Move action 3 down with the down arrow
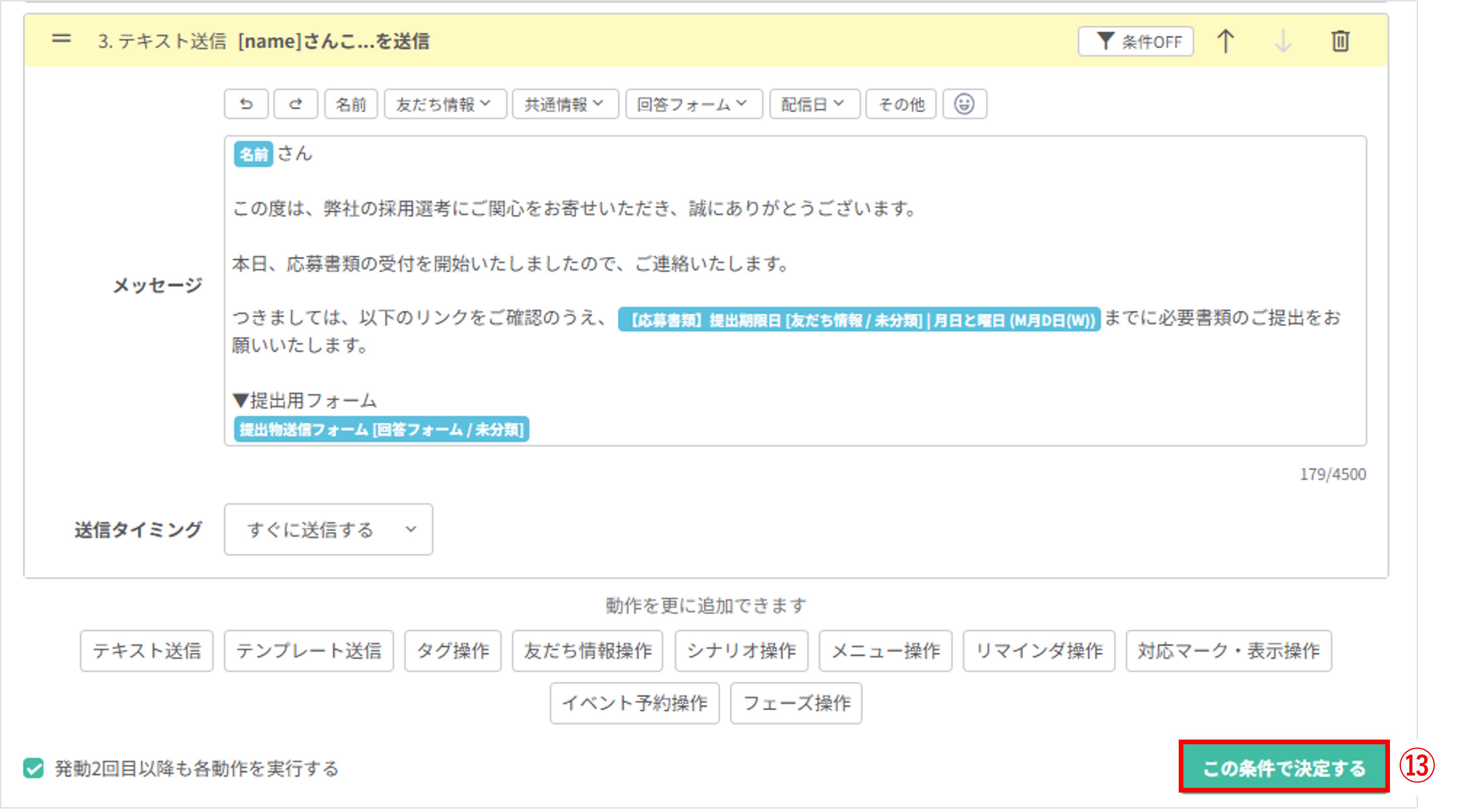 [1283, 40]
